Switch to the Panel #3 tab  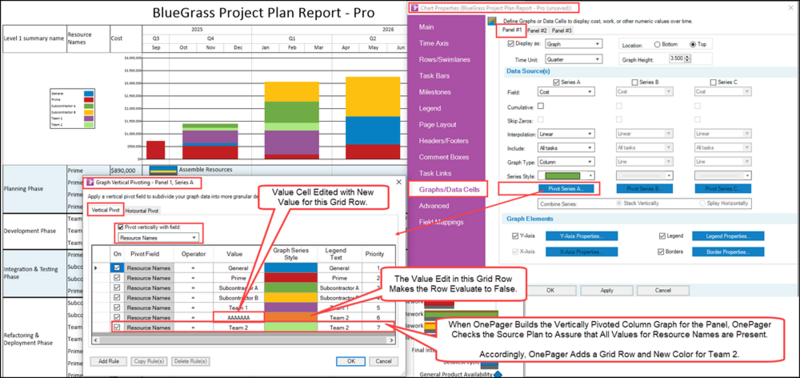562,31
